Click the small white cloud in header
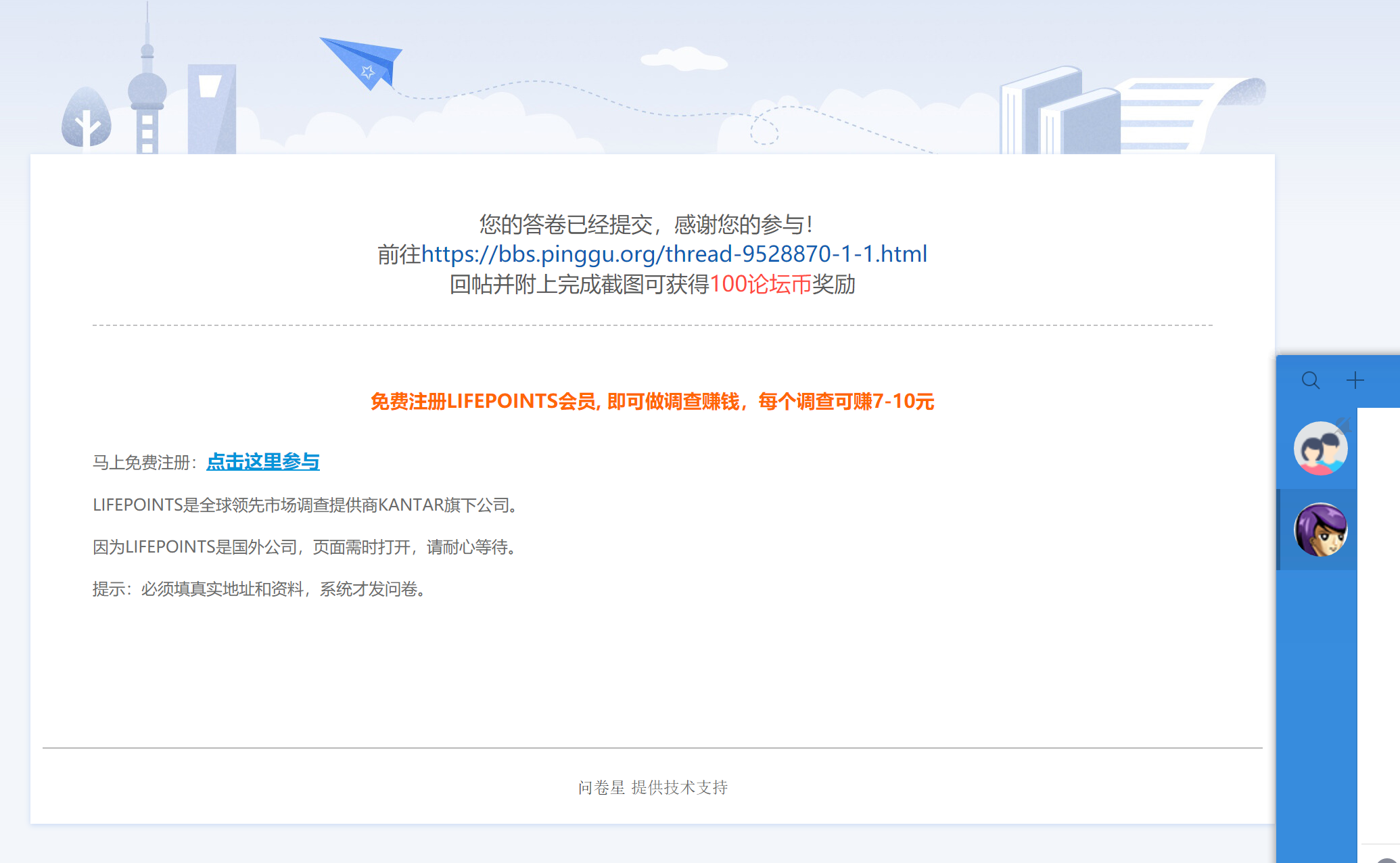1400x863 pixels. (683, 60)
